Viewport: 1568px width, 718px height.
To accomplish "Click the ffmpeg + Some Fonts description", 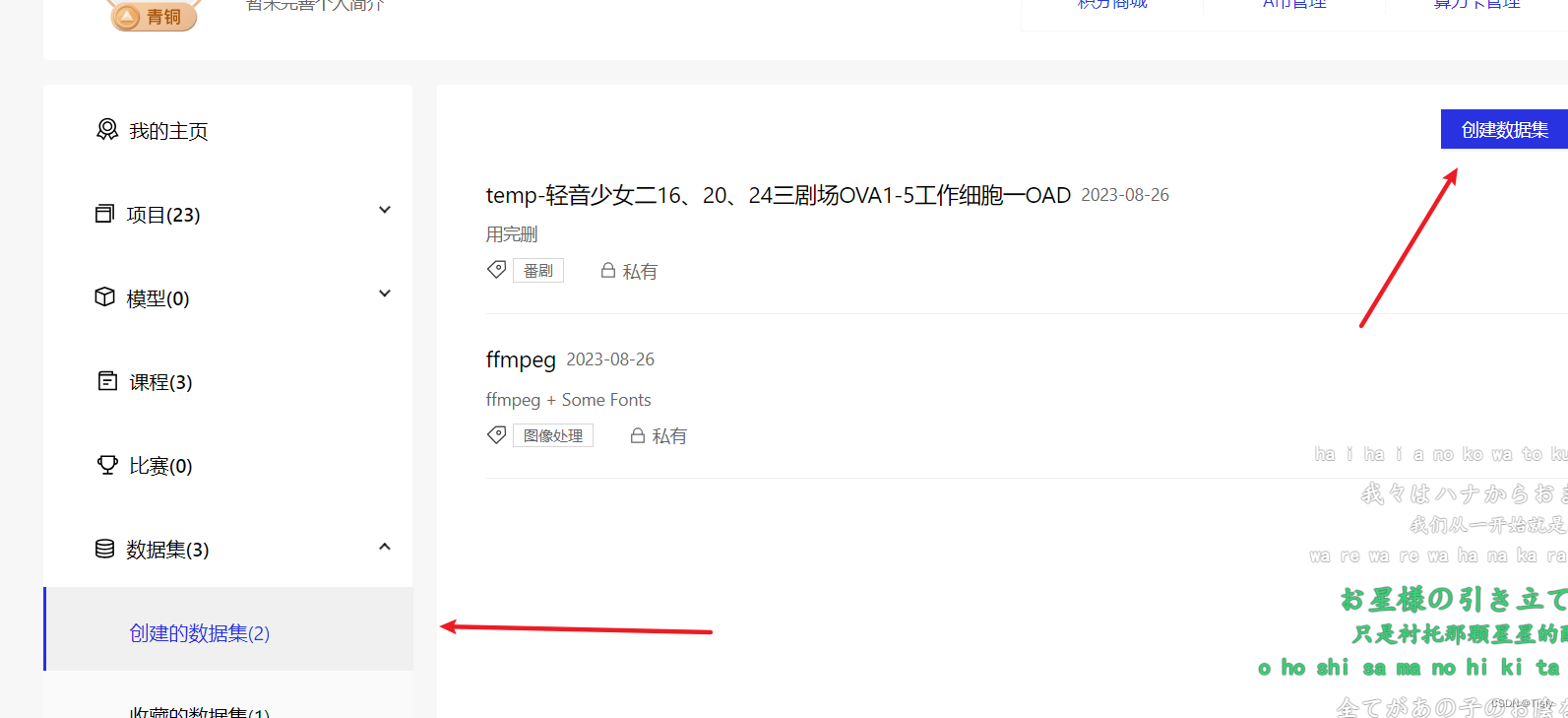I will (x=568, y=400).
